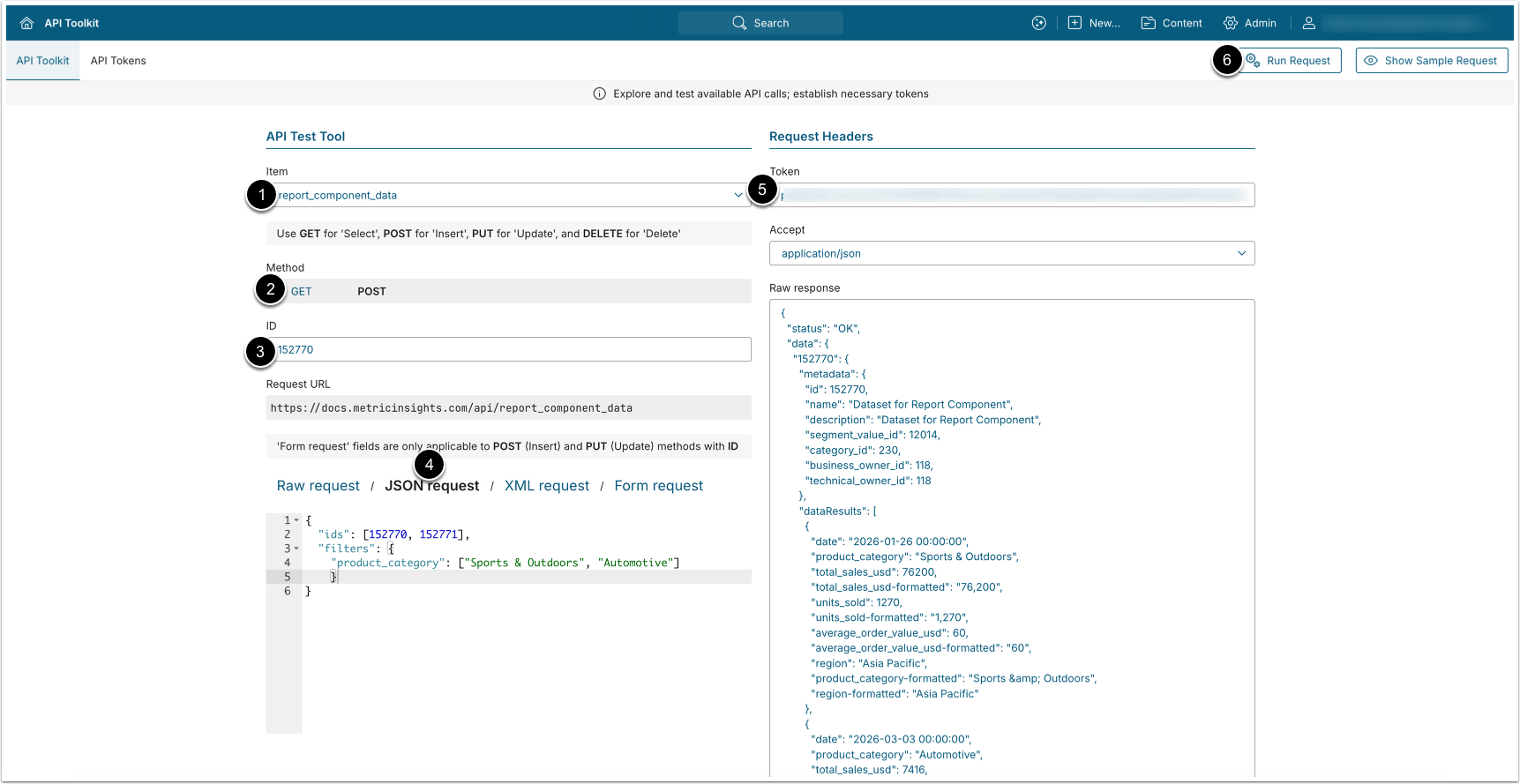The width and height of the screenshot is (1520, 784).
Task: Open the round assistant icon near New
Action: tap(1039, 23)
